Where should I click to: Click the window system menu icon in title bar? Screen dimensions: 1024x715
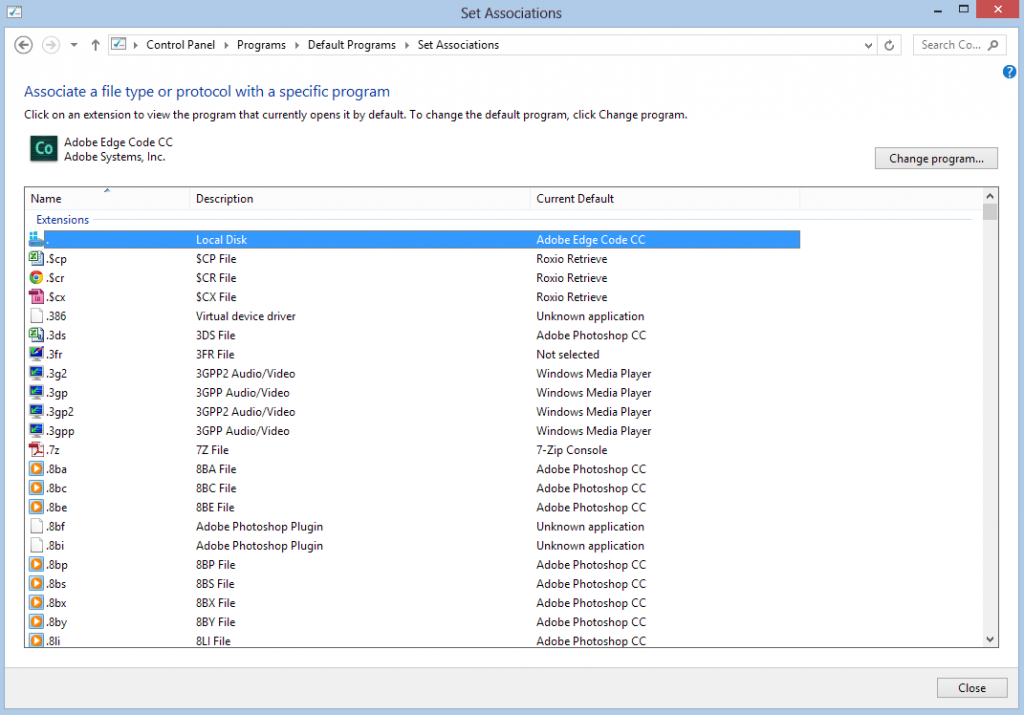[x=14, y=12]
